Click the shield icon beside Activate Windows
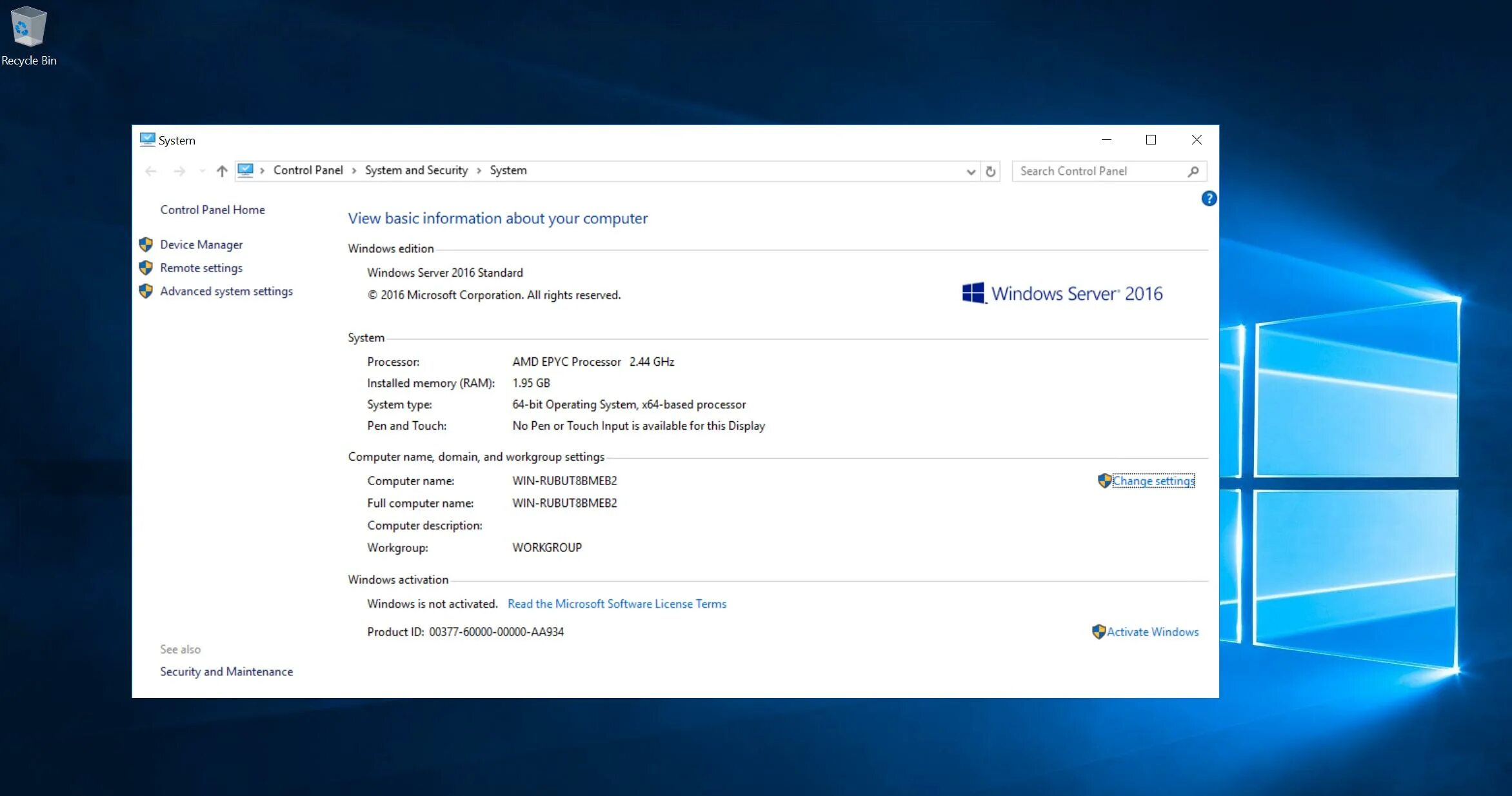The image size is (1512, 796). click(x=1099, y=632)
